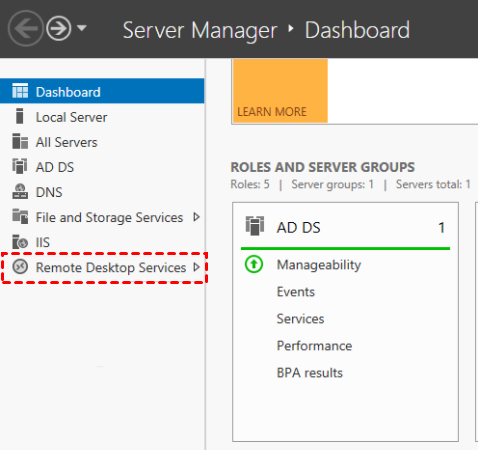Click the IIS role icon
The width and height of the screenshot is (478, 450).
pyautogui.click(x=20, y=241)
